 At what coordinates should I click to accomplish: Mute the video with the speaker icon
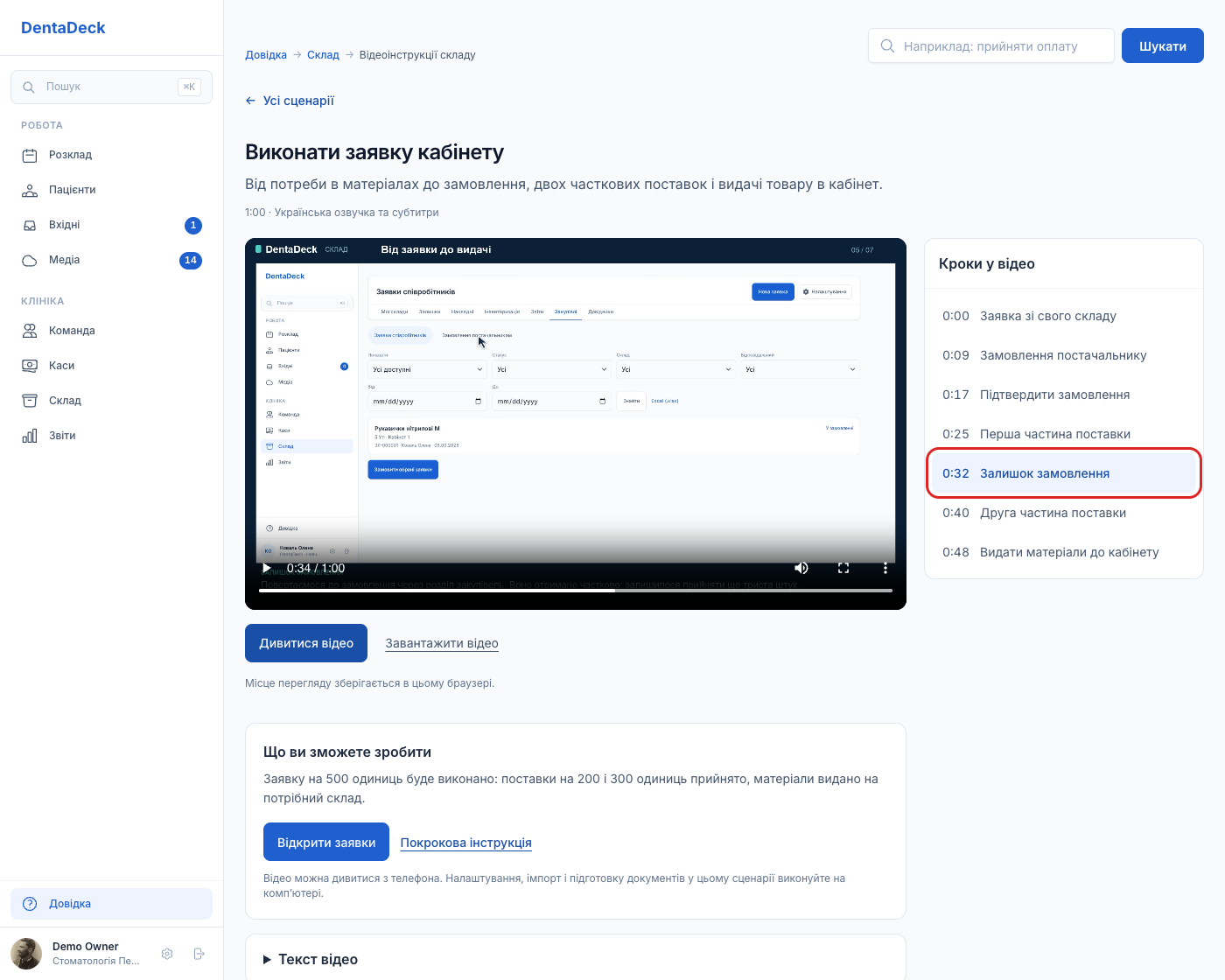(801, 568)
